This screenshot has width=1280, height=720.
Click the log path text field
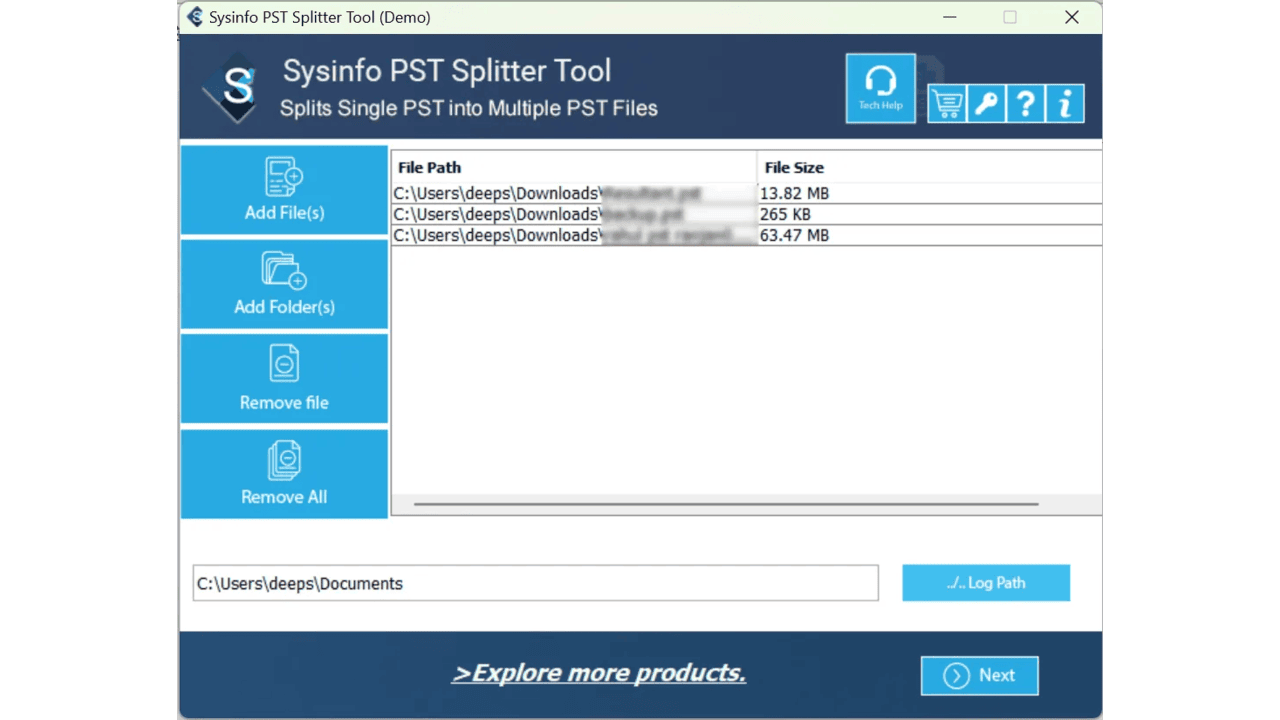tap(535, 583)
